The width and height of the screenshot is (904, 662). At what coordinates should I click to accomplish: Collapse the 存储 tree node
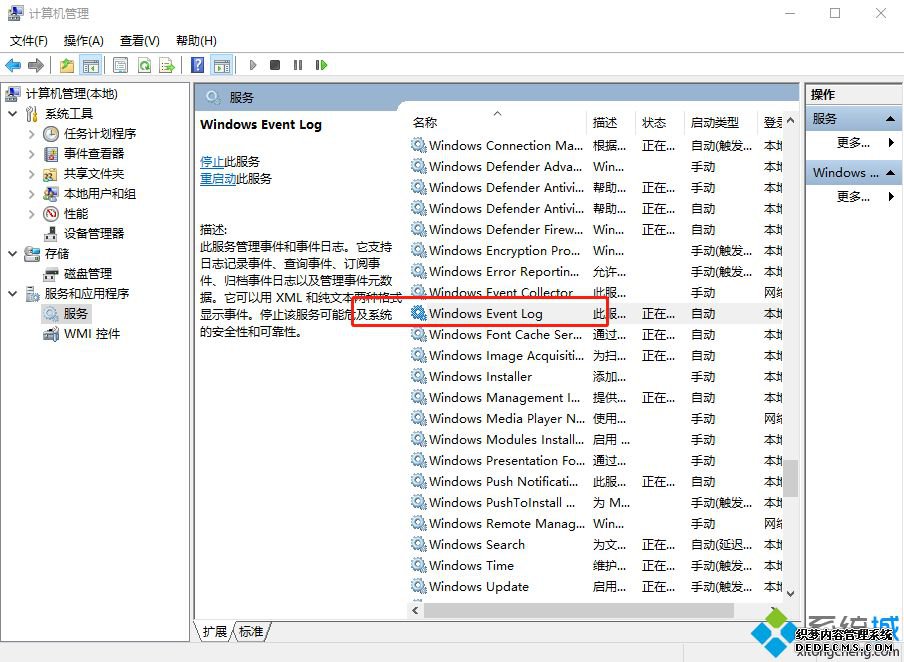click(x=12, y=254)
